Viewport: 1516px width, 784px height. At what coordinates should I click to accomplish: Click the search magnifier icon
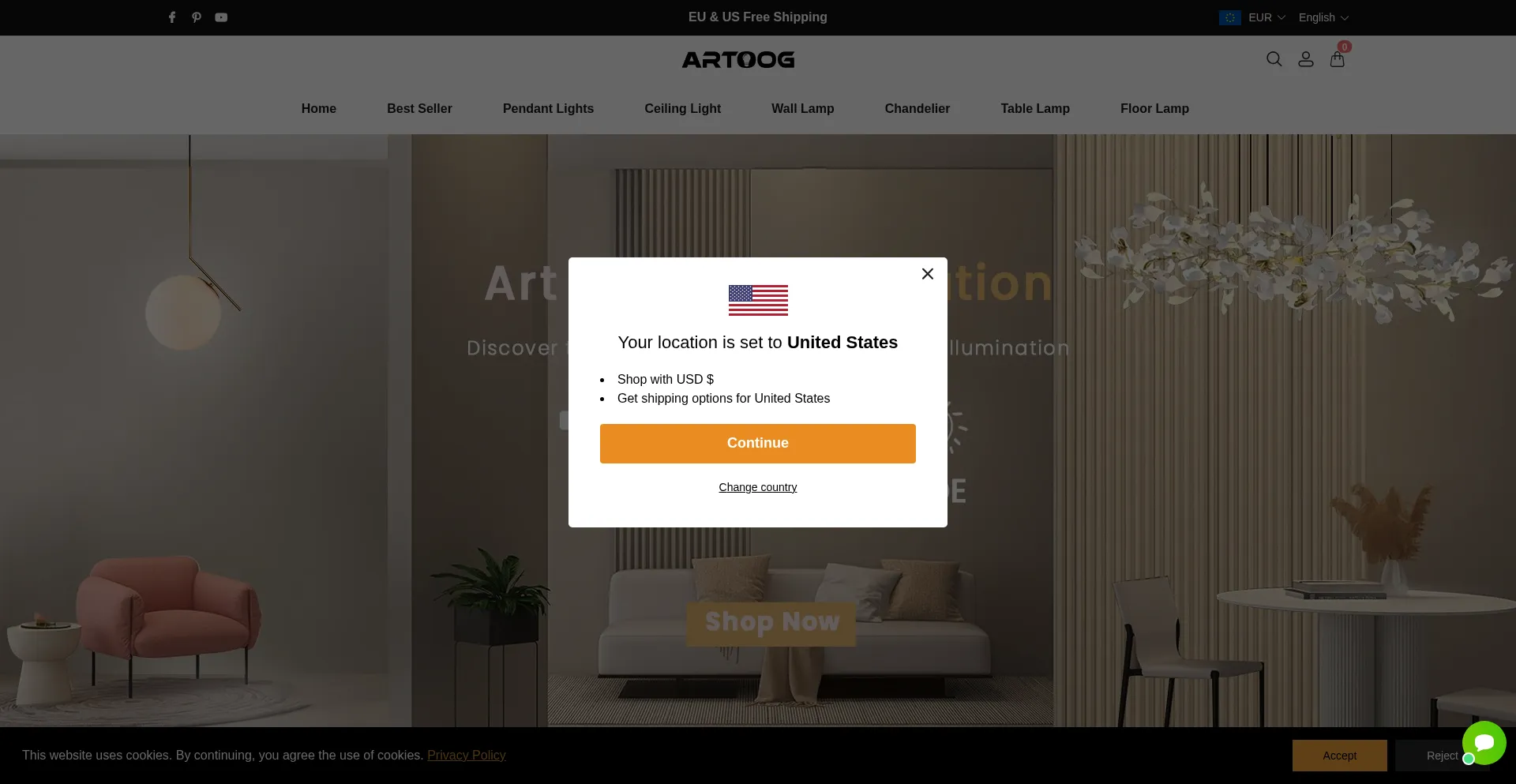(1274, 59)
